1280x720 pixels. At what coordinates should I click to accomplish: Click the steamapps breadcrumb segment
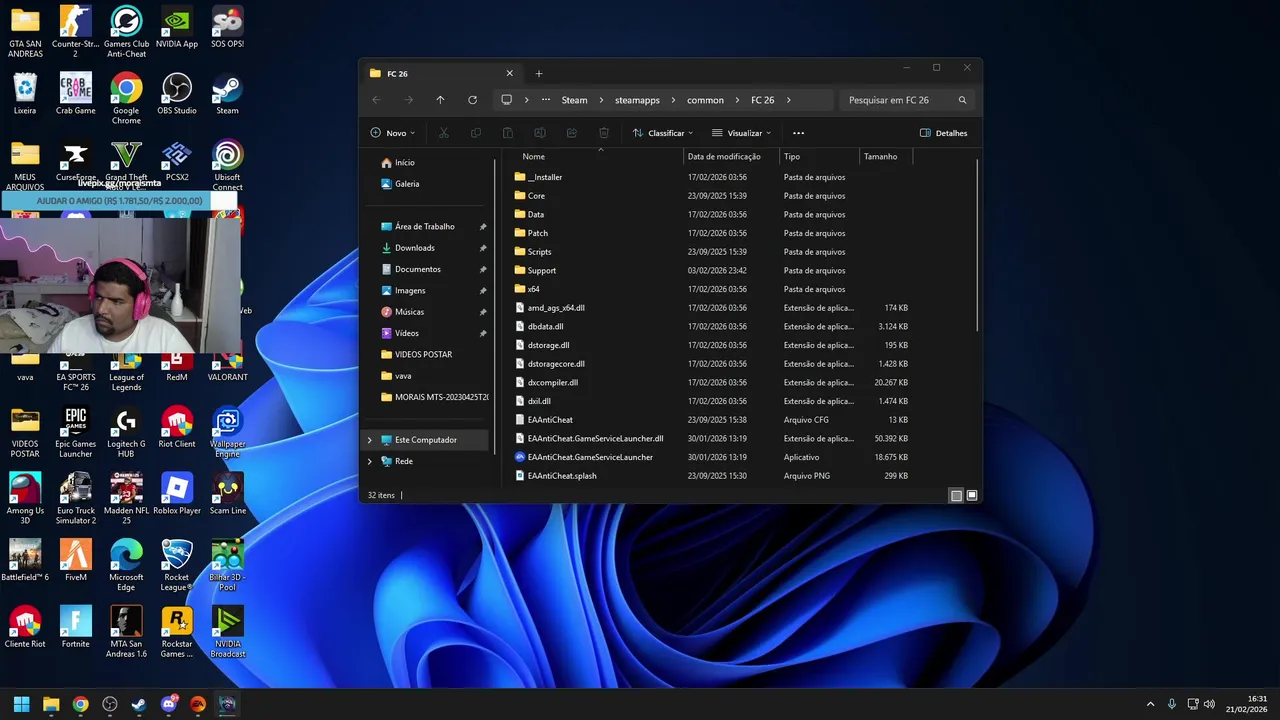(x=637, y=100)
